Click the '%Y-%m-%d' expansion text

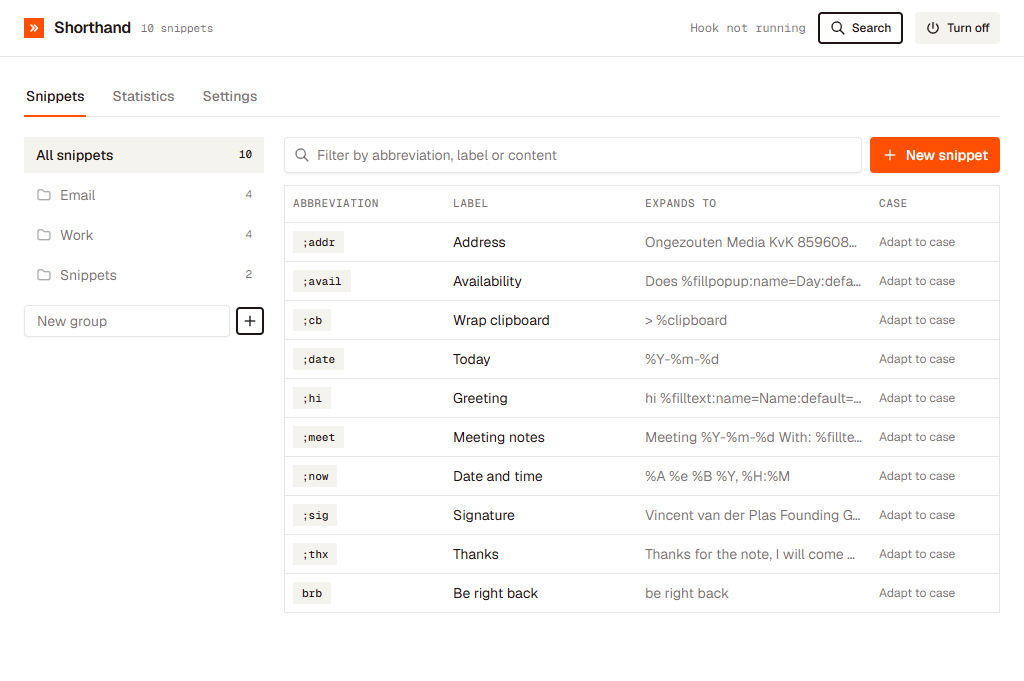(x=682, y=360)
